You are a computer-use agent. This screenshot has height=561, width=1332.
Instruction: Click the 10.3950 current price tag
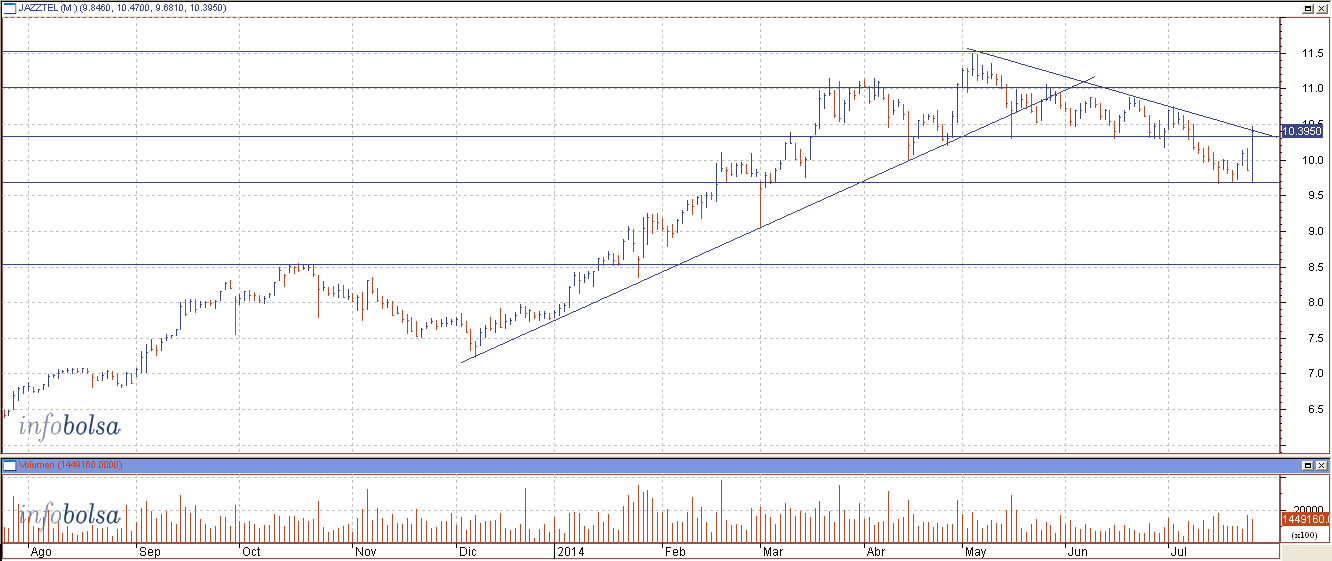click(1301, 131)
